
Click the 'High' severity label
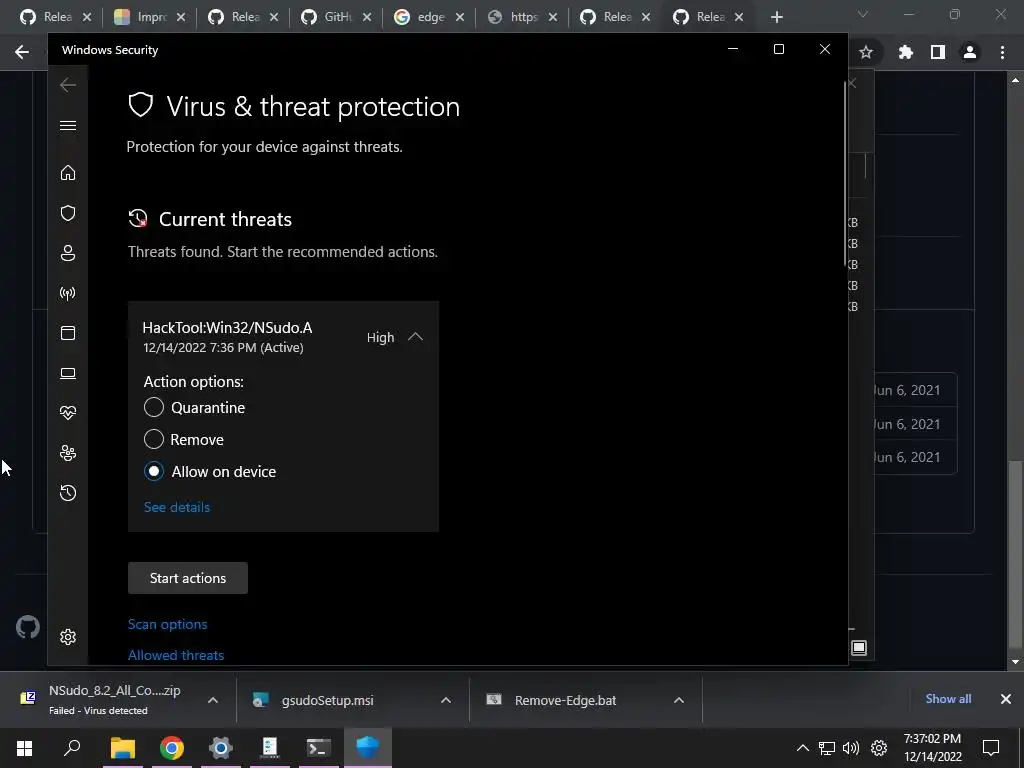pos(380,338)
